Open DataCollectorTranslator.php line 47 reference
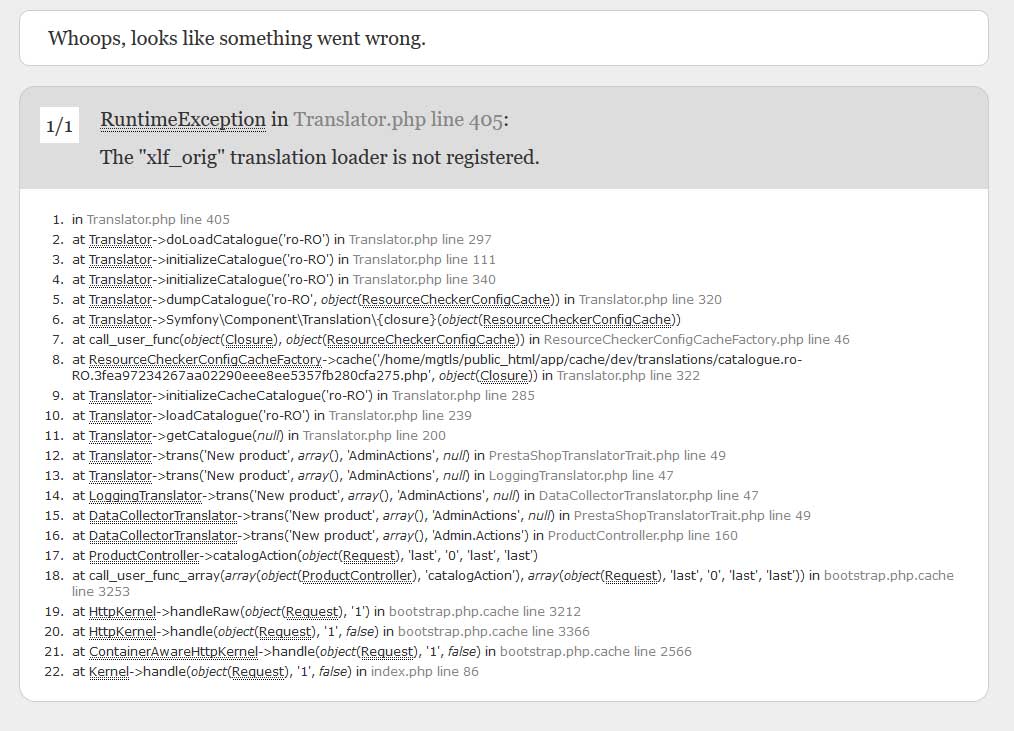Screen dimensions: 1014x731 point(649,496)
